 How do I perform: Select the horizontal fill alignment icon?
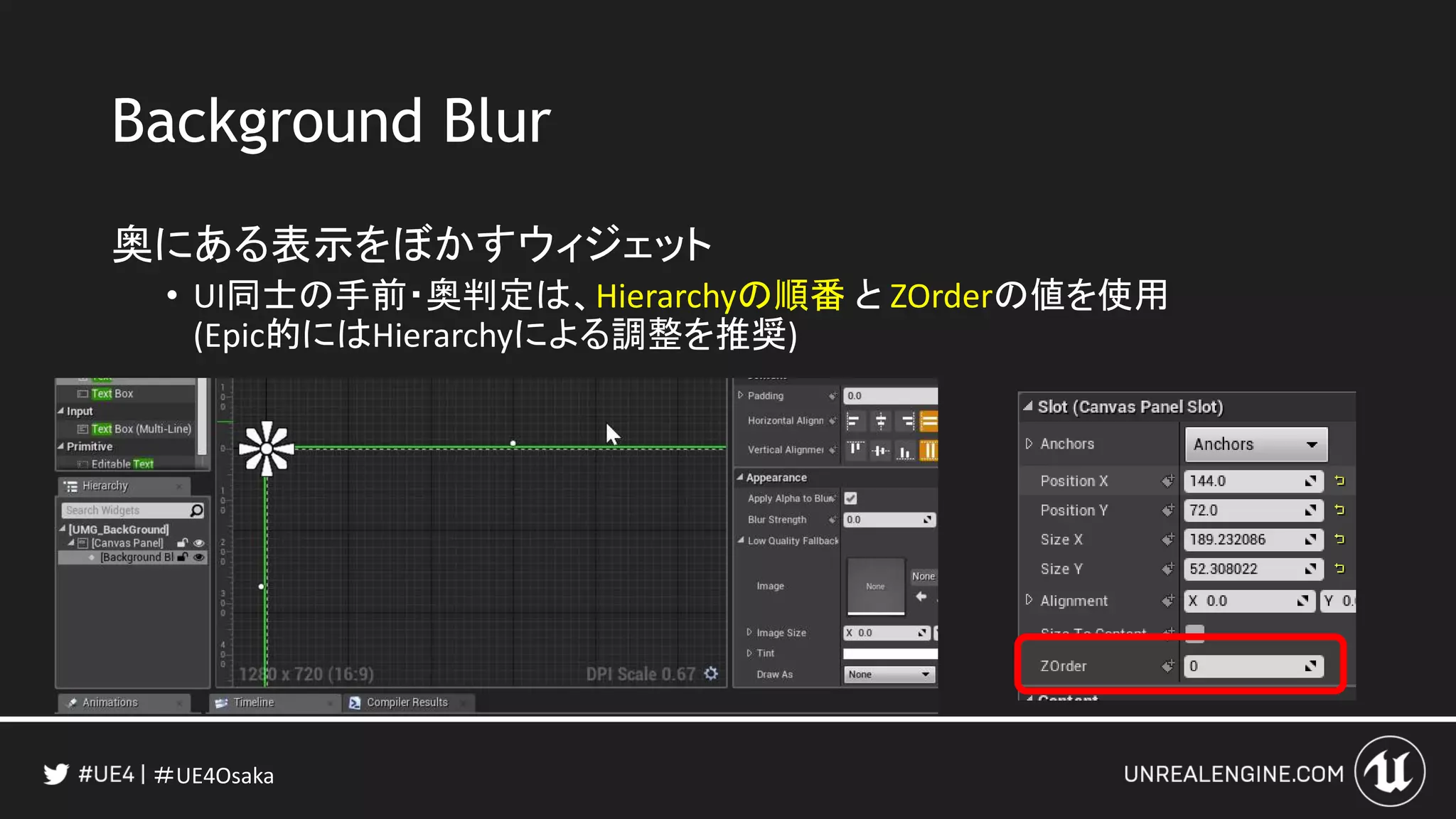tap(929, 422)
